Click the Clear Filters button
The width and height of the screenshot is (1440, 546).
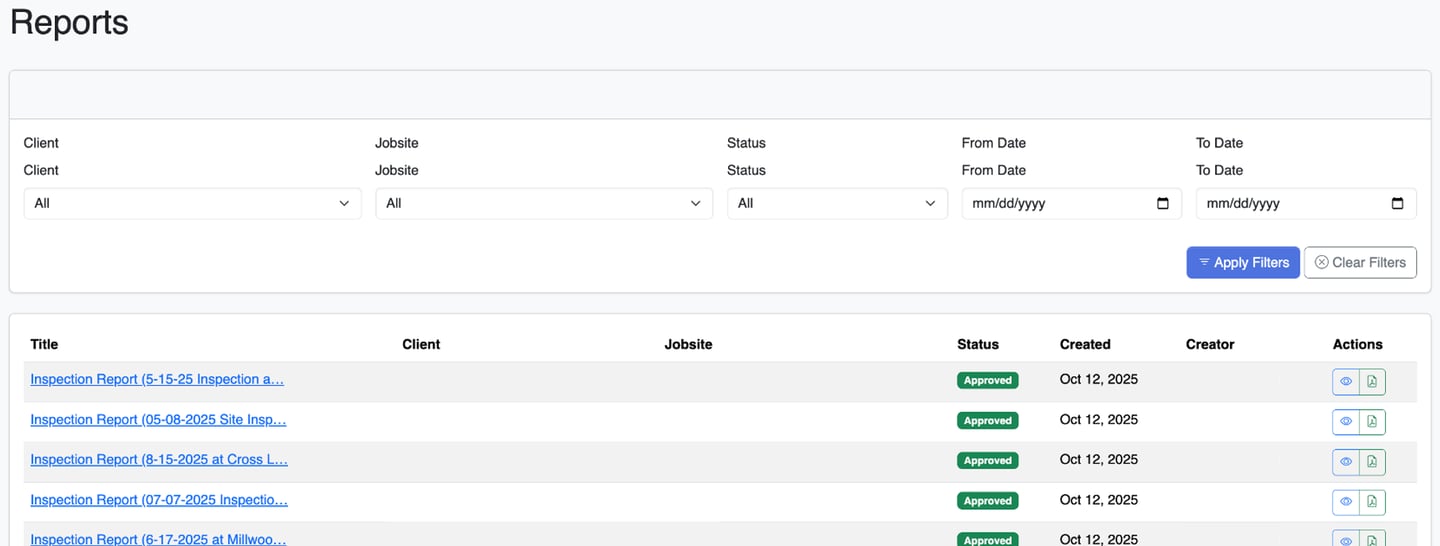pyautogui.click(x=1360, y=262)
